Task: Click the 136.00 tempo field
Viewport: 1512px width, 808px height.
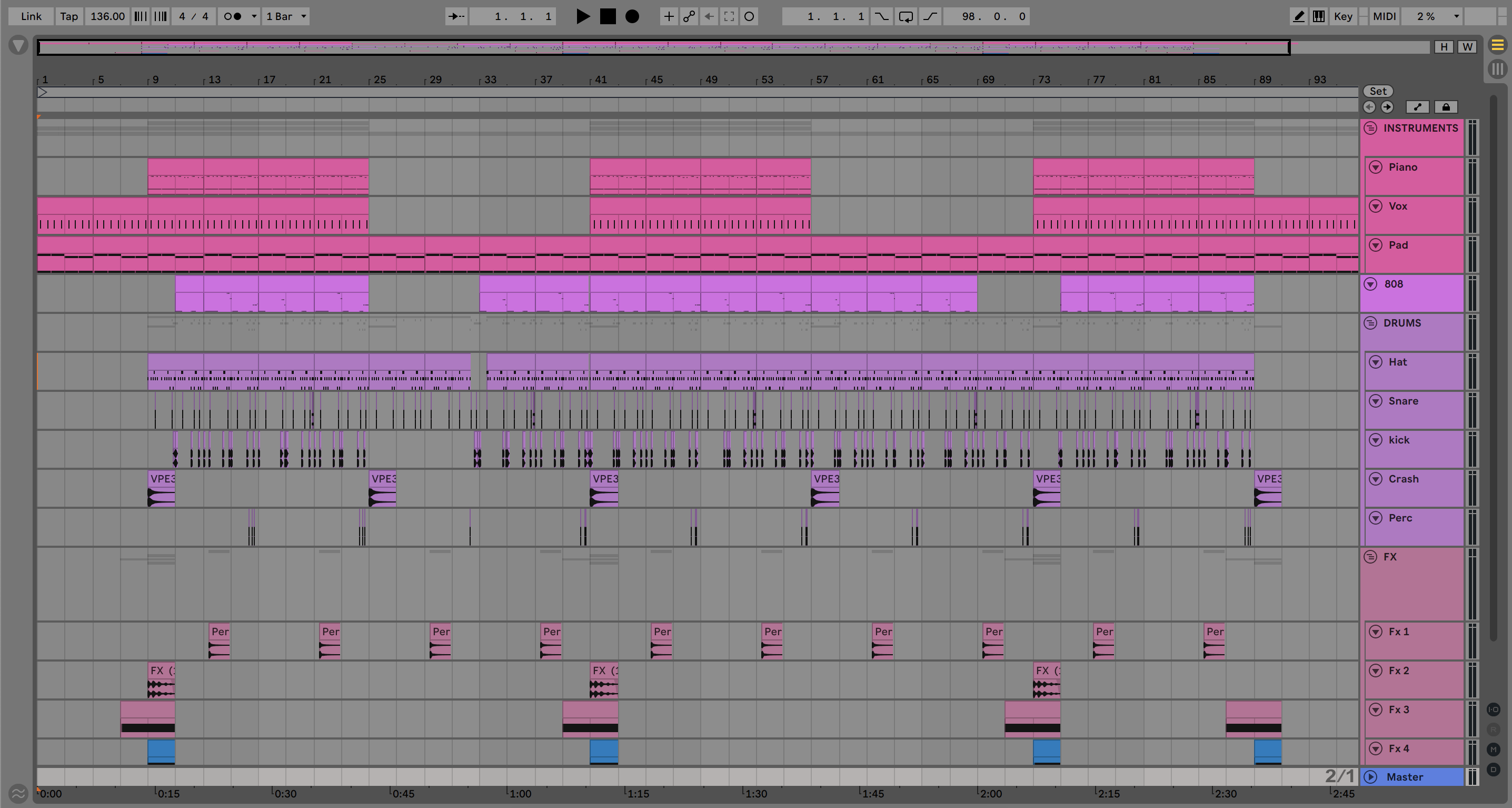Action: (x=107, y=16)
